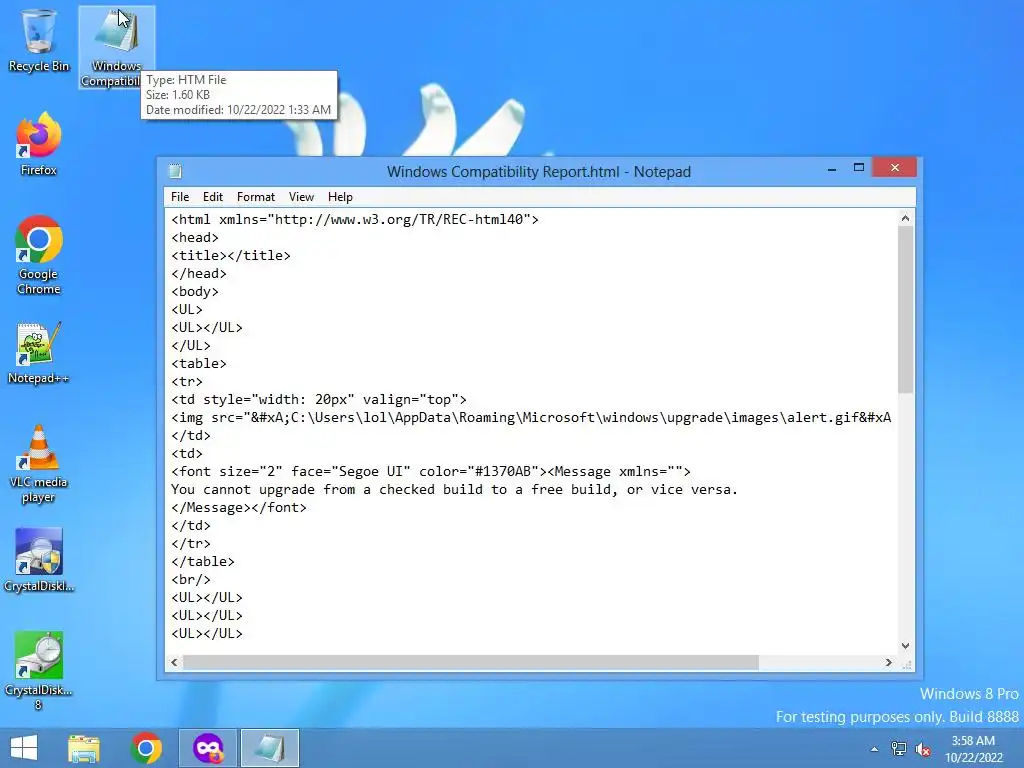Viewport: 1024px width, 768px height.
Task: Click the '<font size="2"' line
Action: (x=430, y=472)
